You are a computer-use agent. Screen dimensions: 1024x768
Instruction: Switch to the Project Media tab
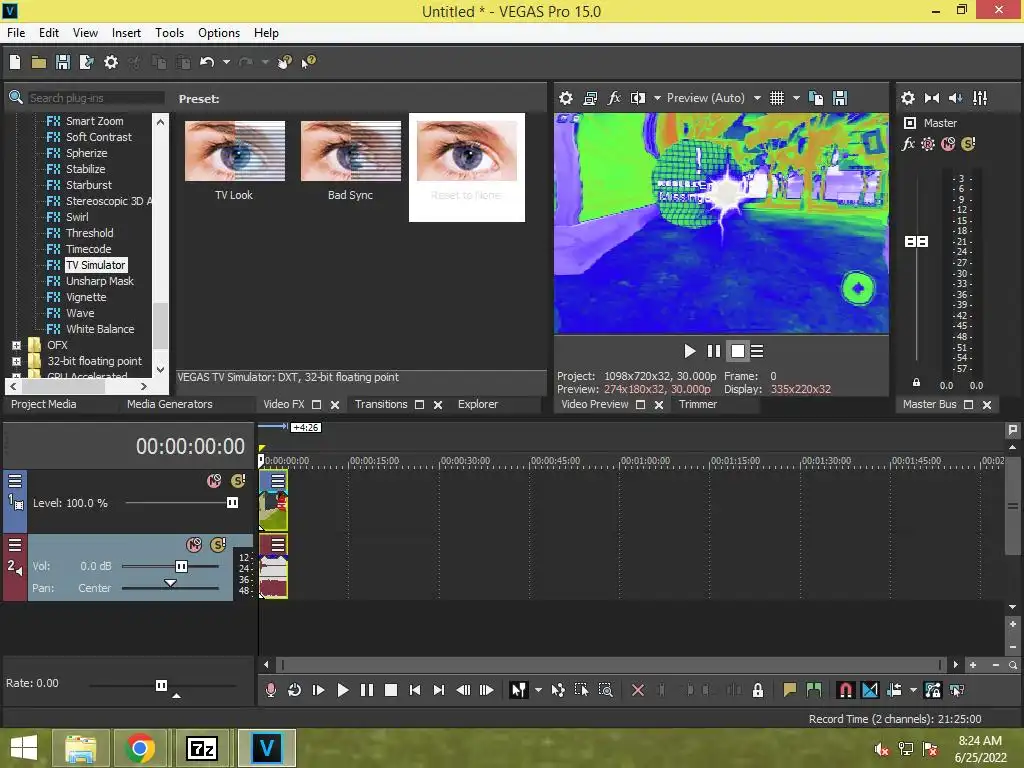(44, 404)
